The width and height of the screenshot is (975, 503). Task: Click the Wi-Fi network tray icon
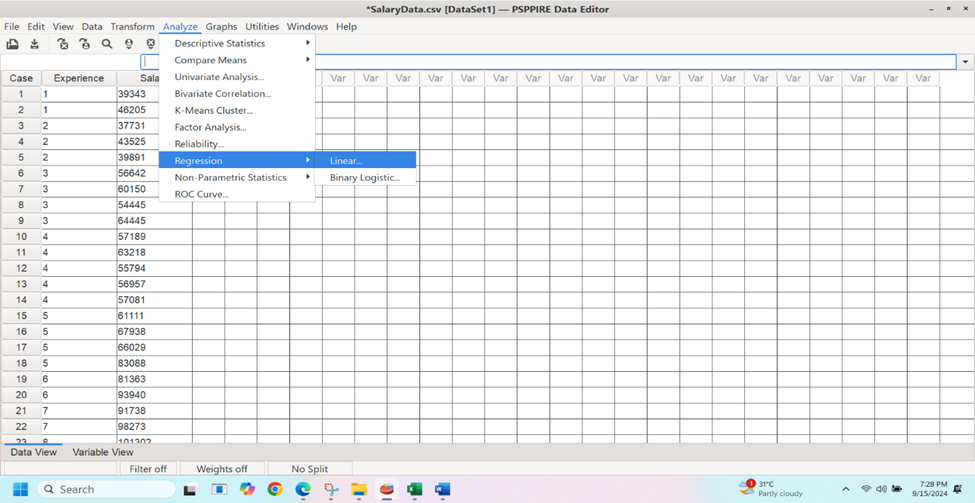click(x=866, y=489)
